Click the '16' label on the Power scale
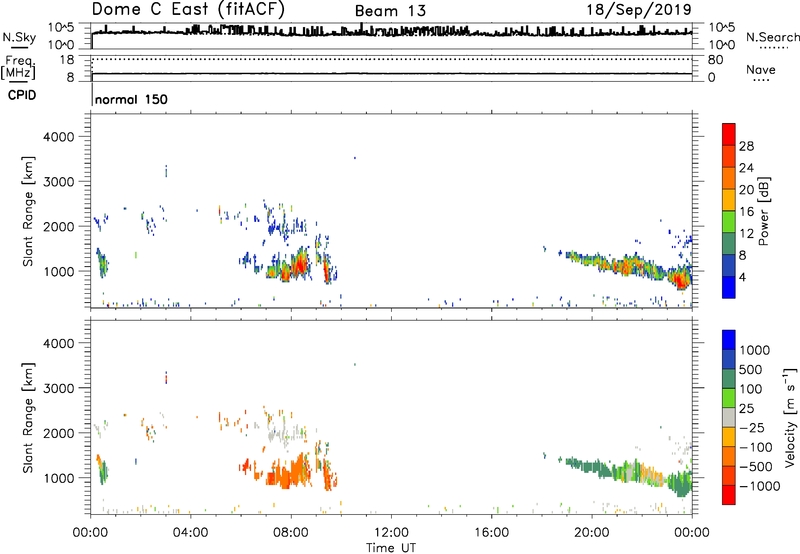The width and height of the screenshot is (800, 554). point(746,212)
